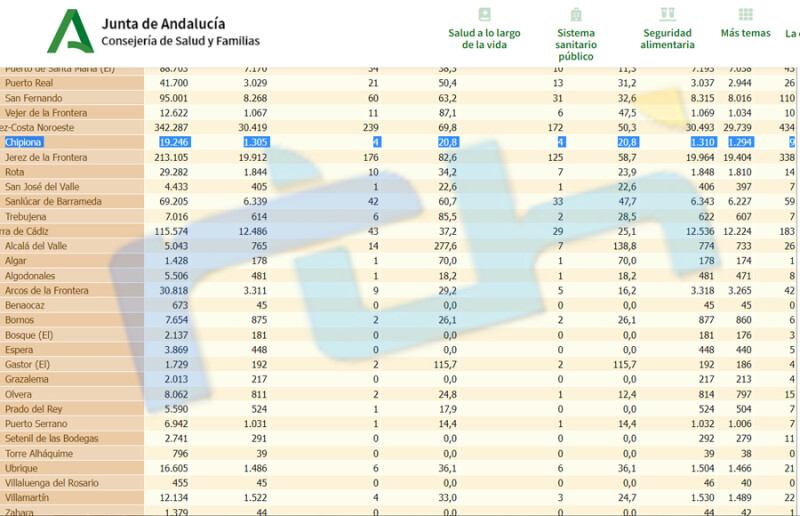
Task: Click Vejer de la Frontera rate 87,1
Action: pyautogui.click(x=447, y=113)
